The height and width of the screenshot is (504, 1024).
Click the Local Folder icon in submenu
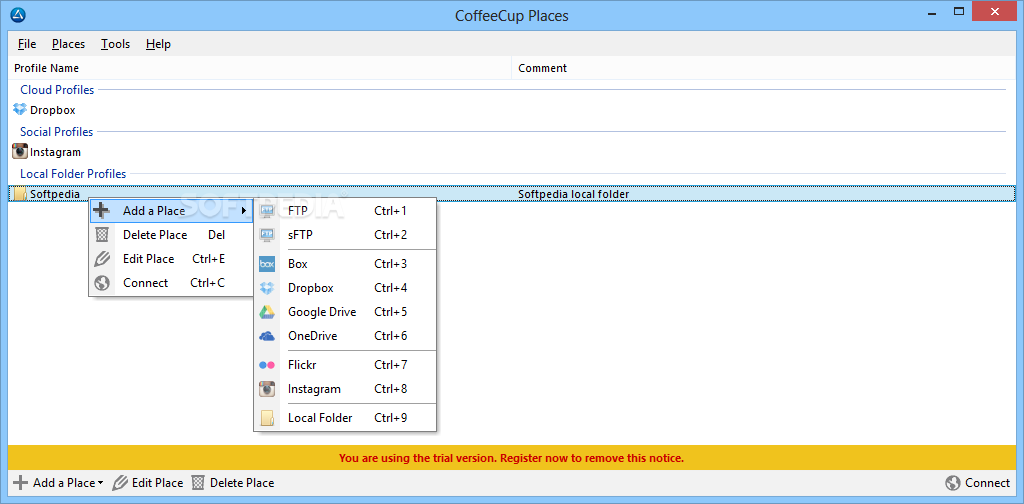[x=267, y=418]
